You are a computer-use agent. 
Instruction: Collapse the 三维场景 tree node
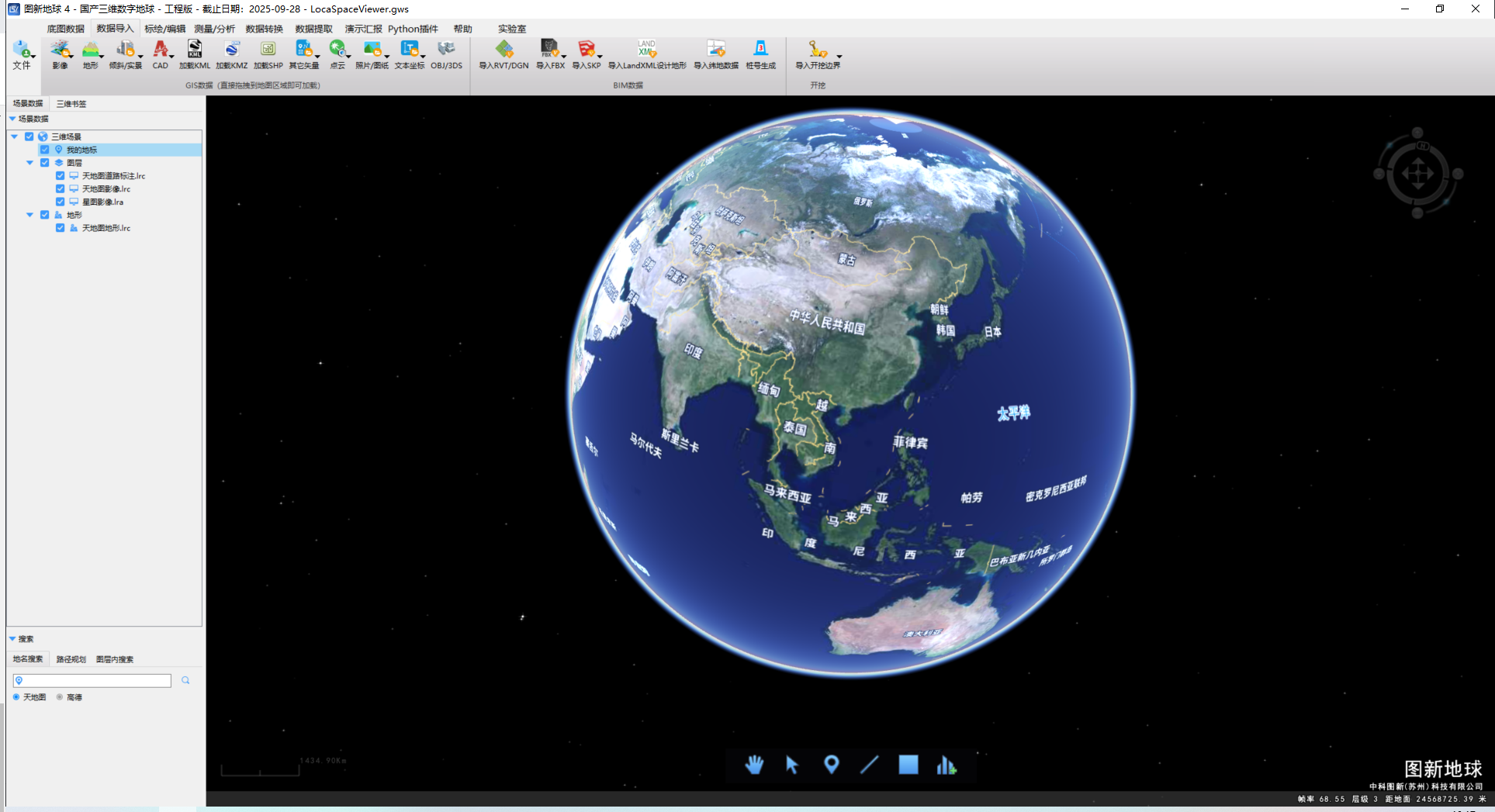point(14,136)
